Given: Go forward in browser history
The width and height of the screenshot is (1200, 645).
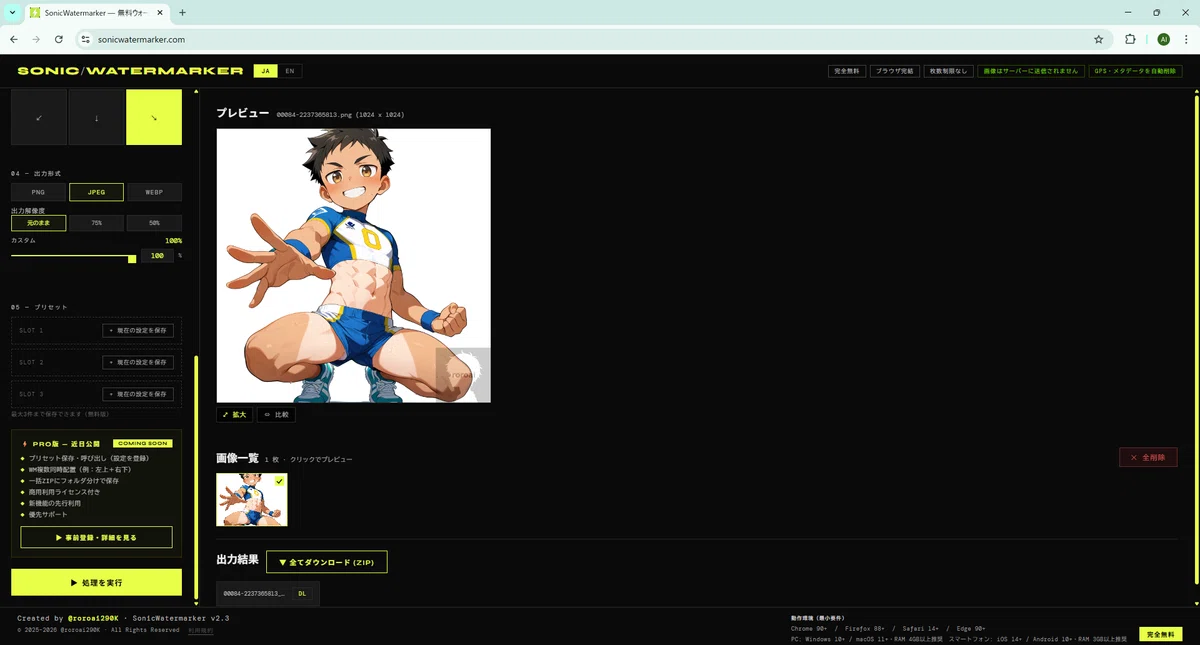Looking at the screenshot, I should coord(36,39).
